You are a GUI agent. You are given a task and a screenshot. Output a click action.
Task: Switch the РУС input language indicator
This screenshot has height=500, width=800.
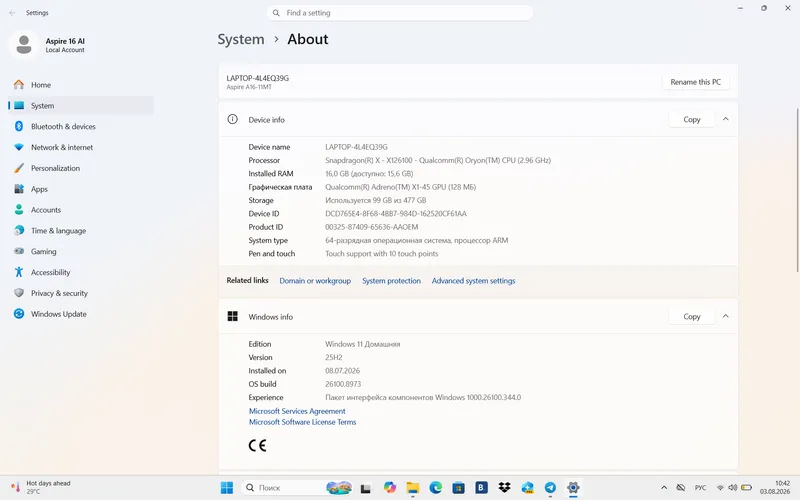701,488
